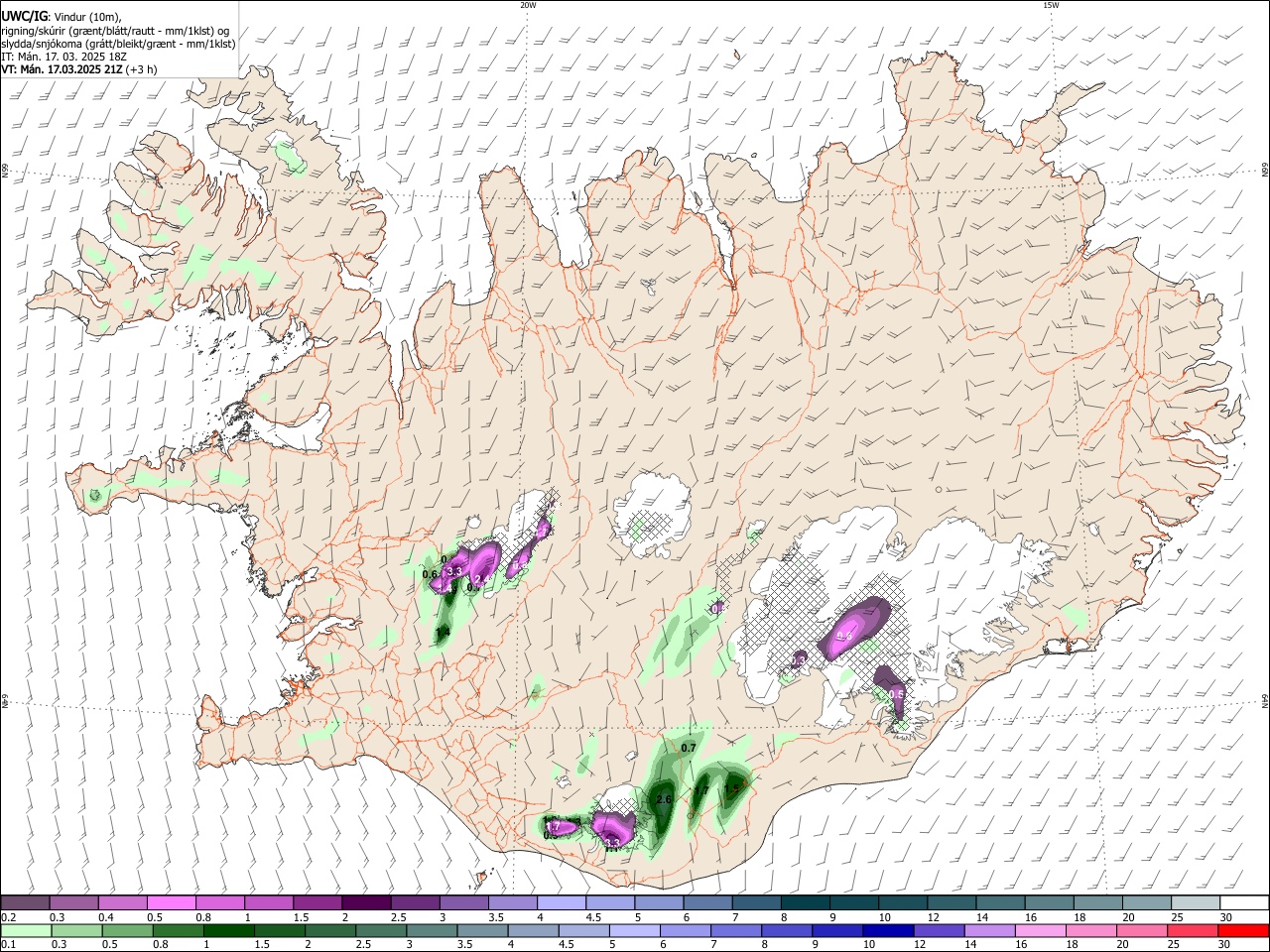The height and width of the screenshot is (952, 1270).
Task: Select the 'slydda/snjókoma' legend description line
Action: pyautogui.click(x=118, y=44)
